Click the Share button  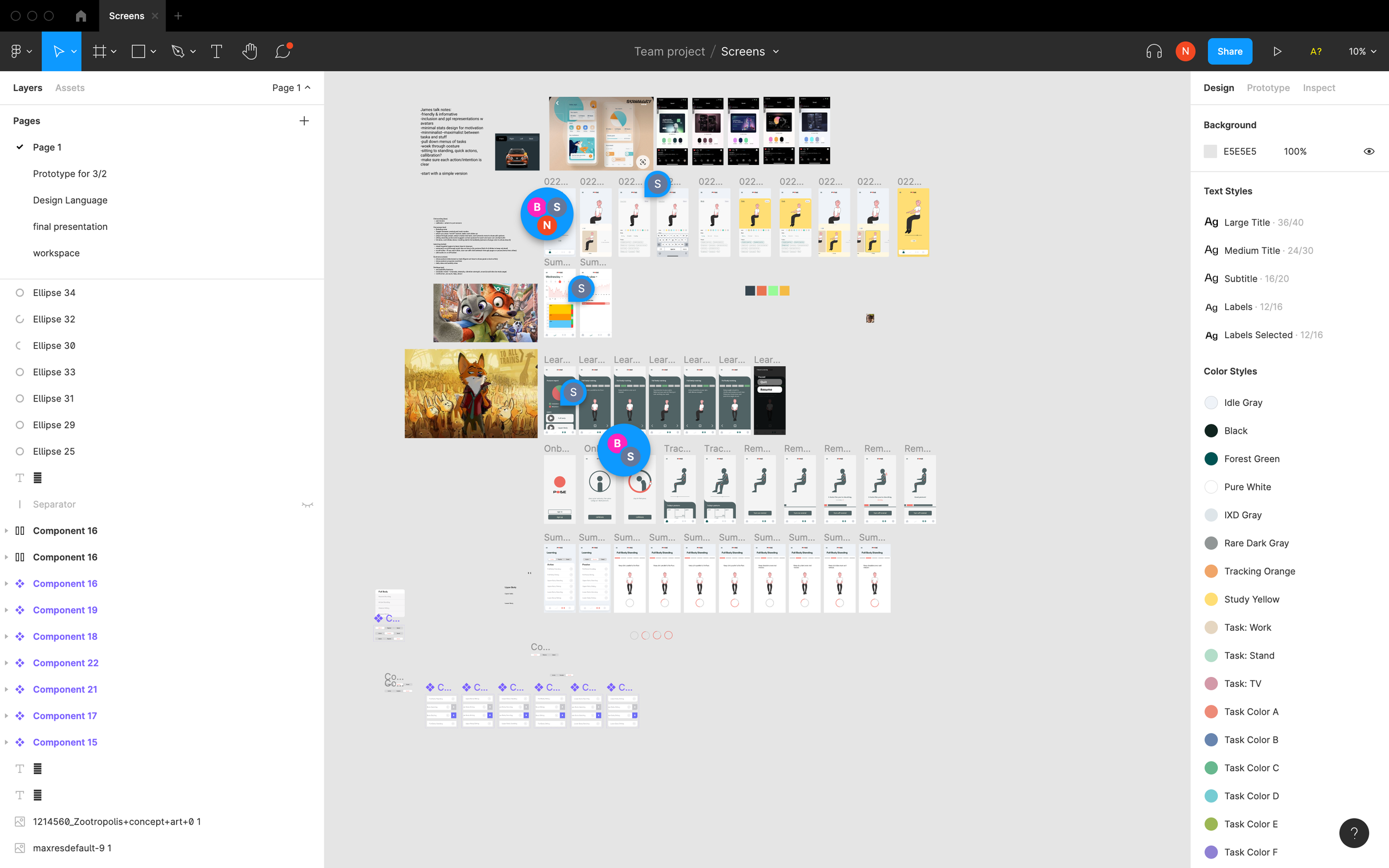(1230, 51)
